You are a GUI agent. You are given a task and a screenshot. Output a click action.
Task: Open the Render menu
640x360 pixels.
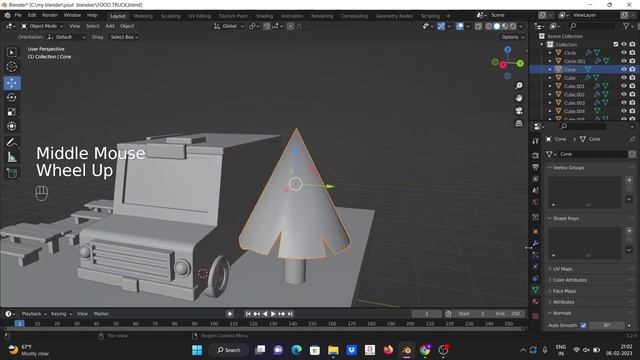coord(50,15)
